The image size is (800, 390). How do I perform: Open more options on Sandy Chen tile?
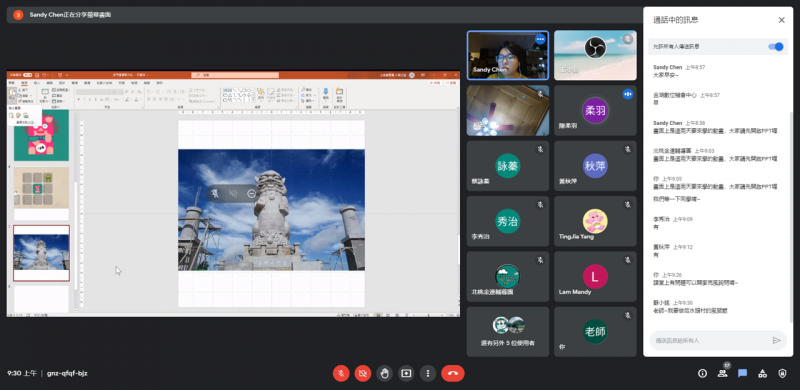coord(540,39)
